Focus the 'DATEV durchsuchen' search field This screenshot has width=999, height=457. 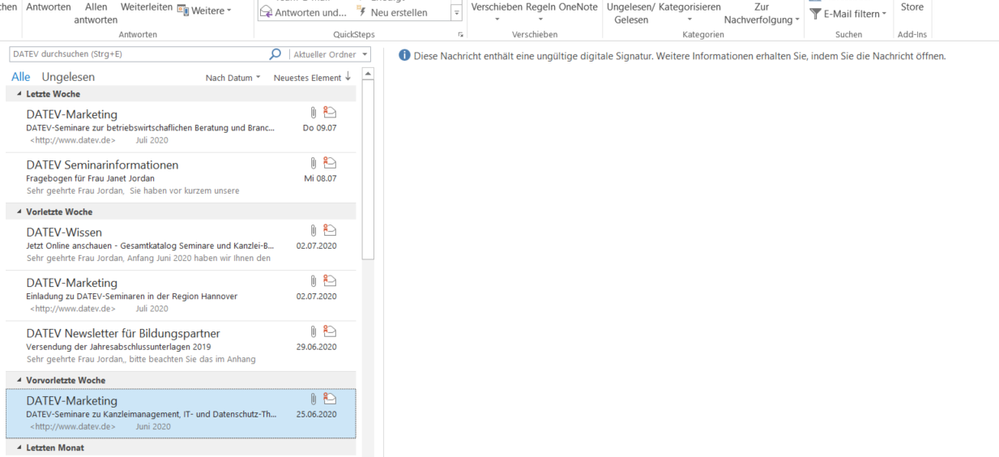click(x=139, y=55)
